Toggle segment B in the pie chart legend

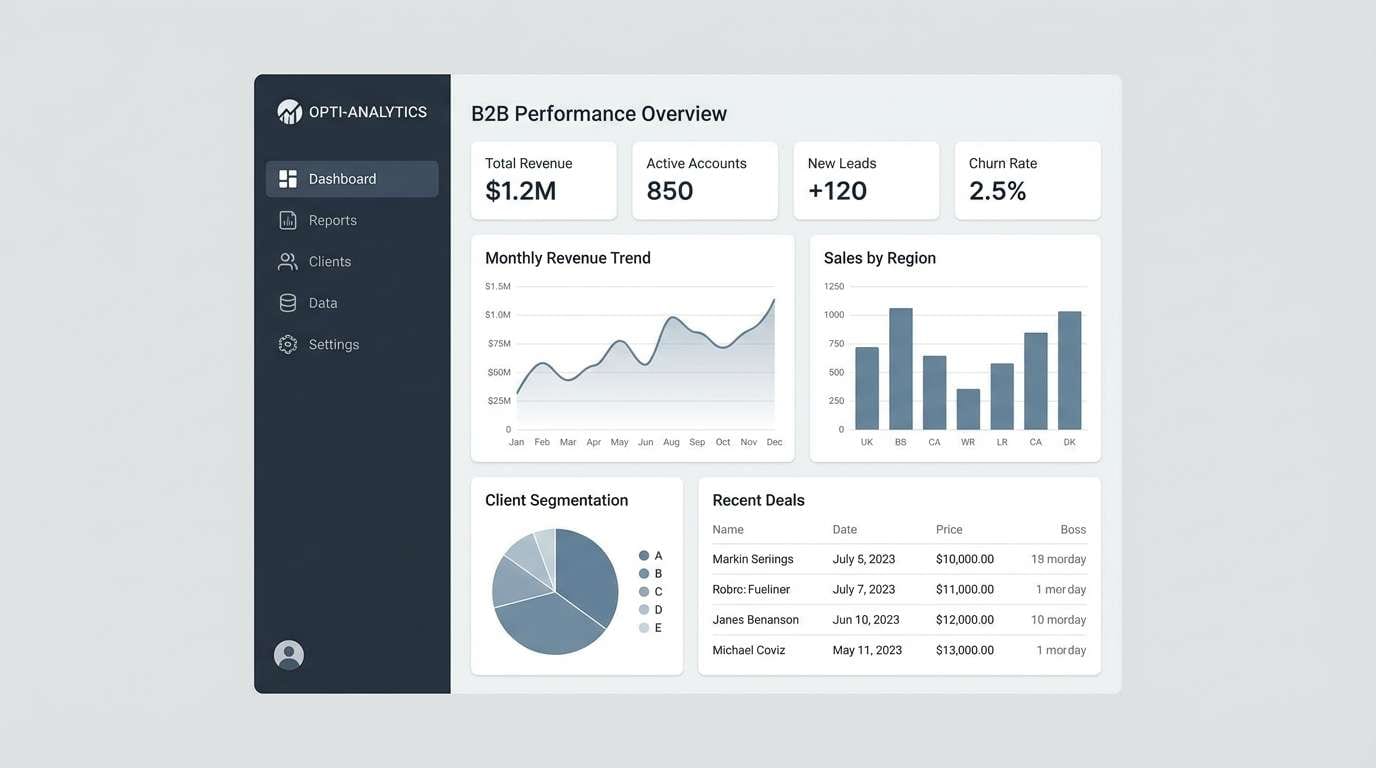coord(644,573)
